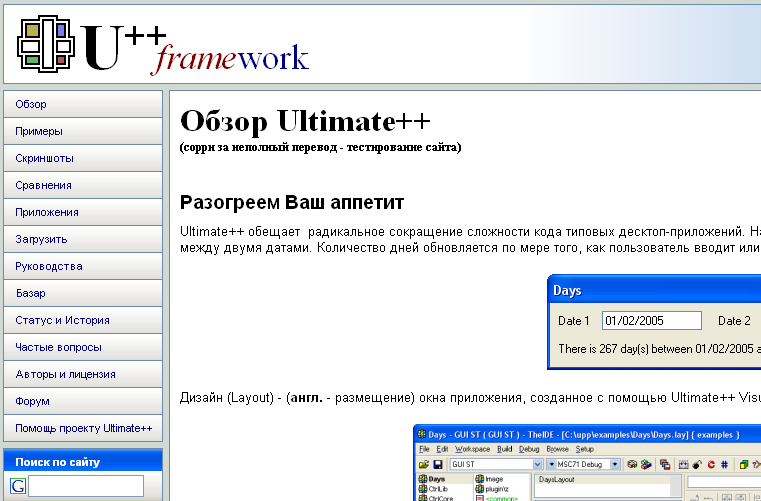Click the TheIDE window title bar icon

pos(420,434)
